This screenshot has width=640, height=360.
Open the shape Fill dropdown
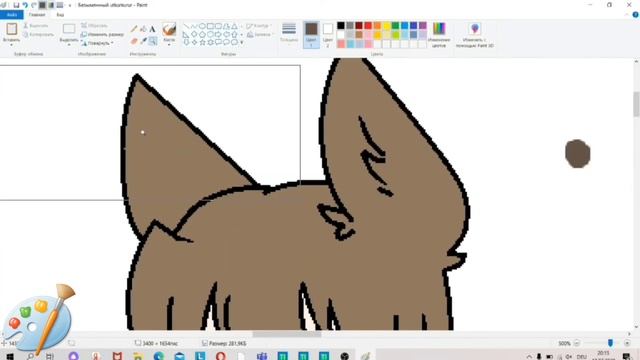(259, 35)
